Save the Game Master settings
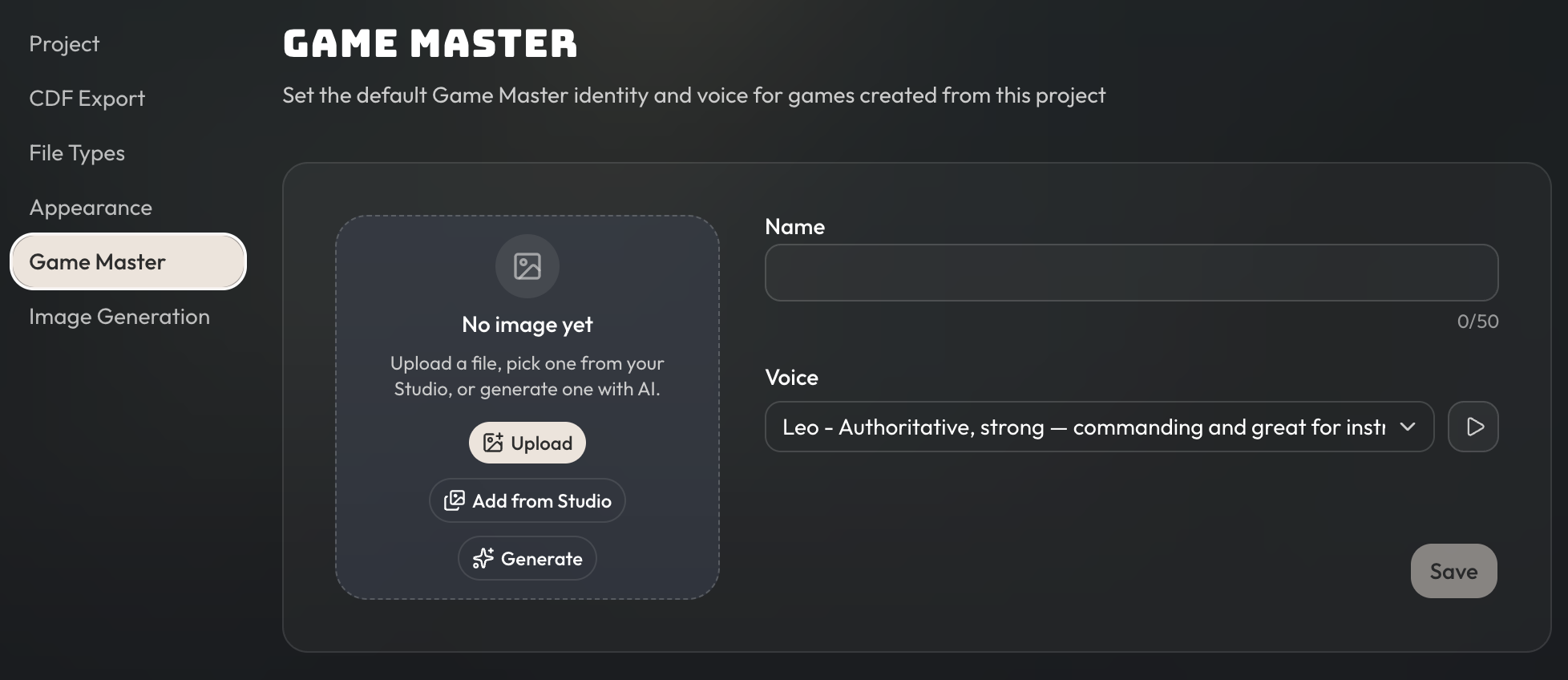 [1453, 571]
